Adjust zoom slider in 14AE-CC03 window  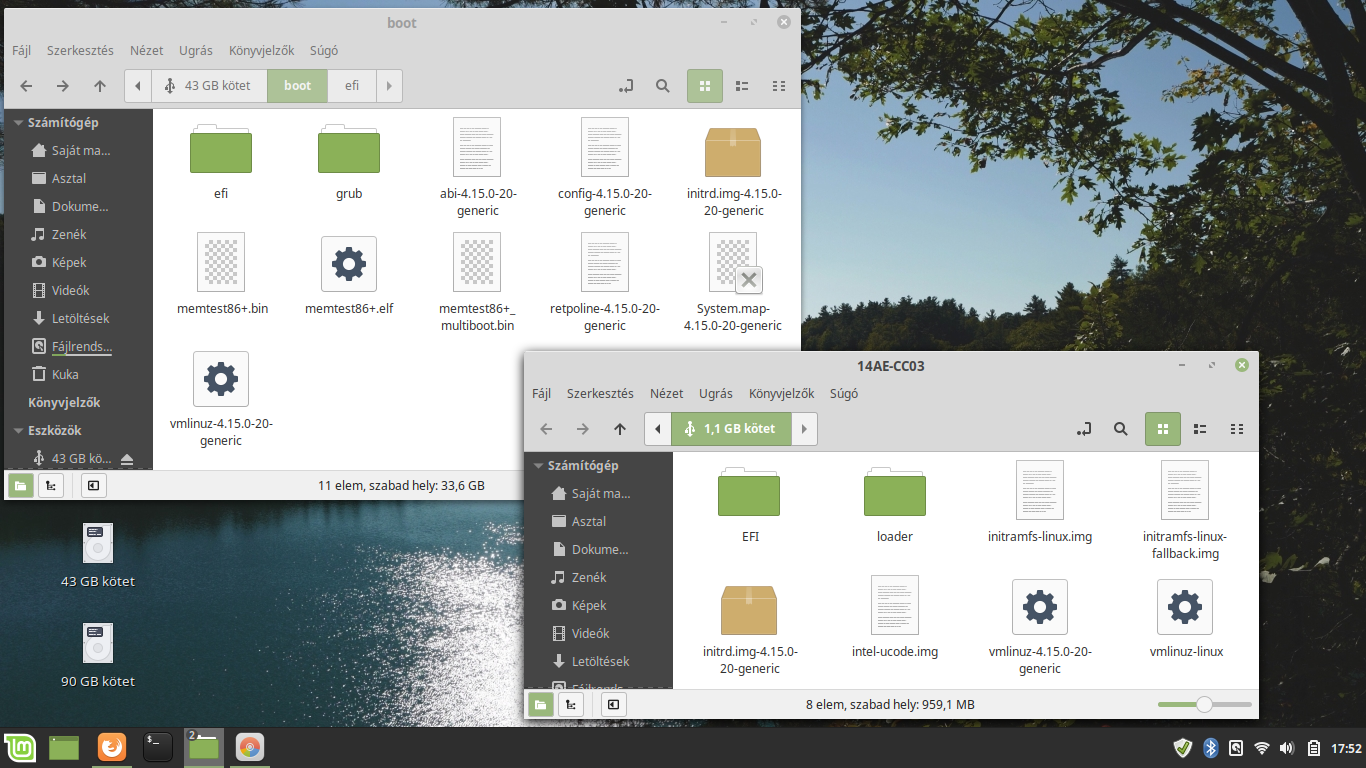[x=1204, y=705]
